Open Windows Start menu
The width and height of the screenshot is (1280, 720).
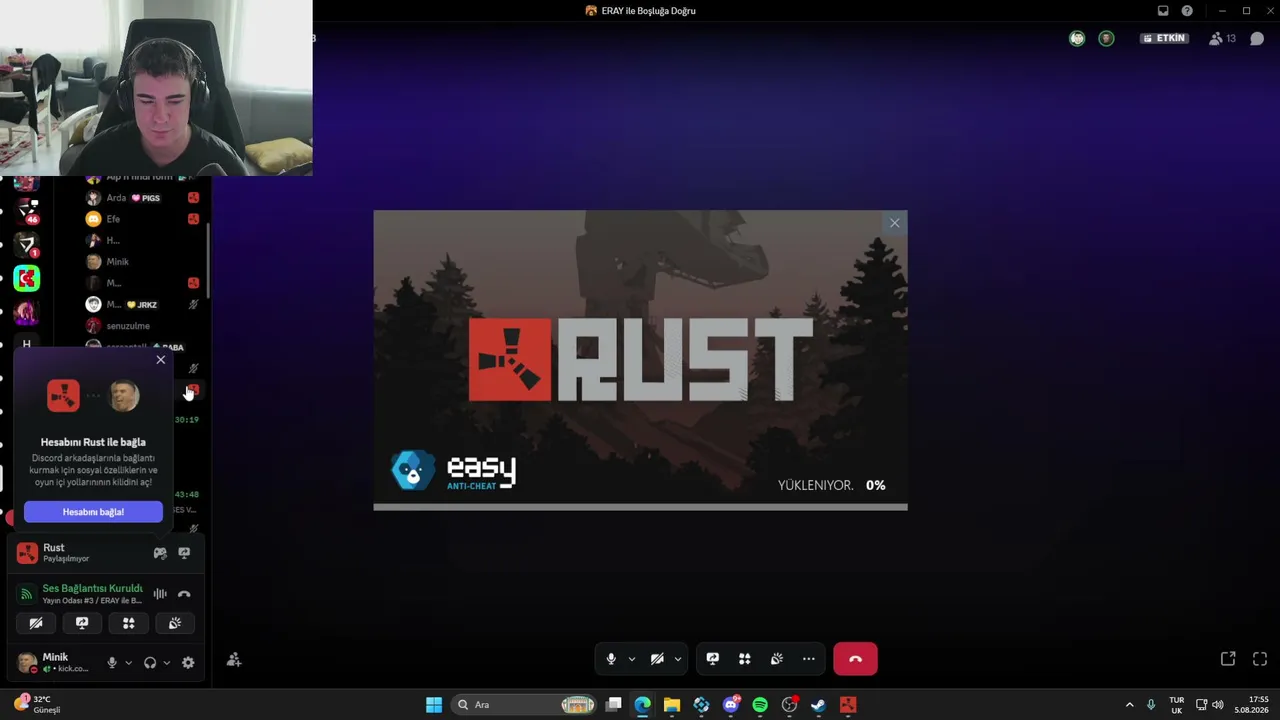tap(434, 705)
